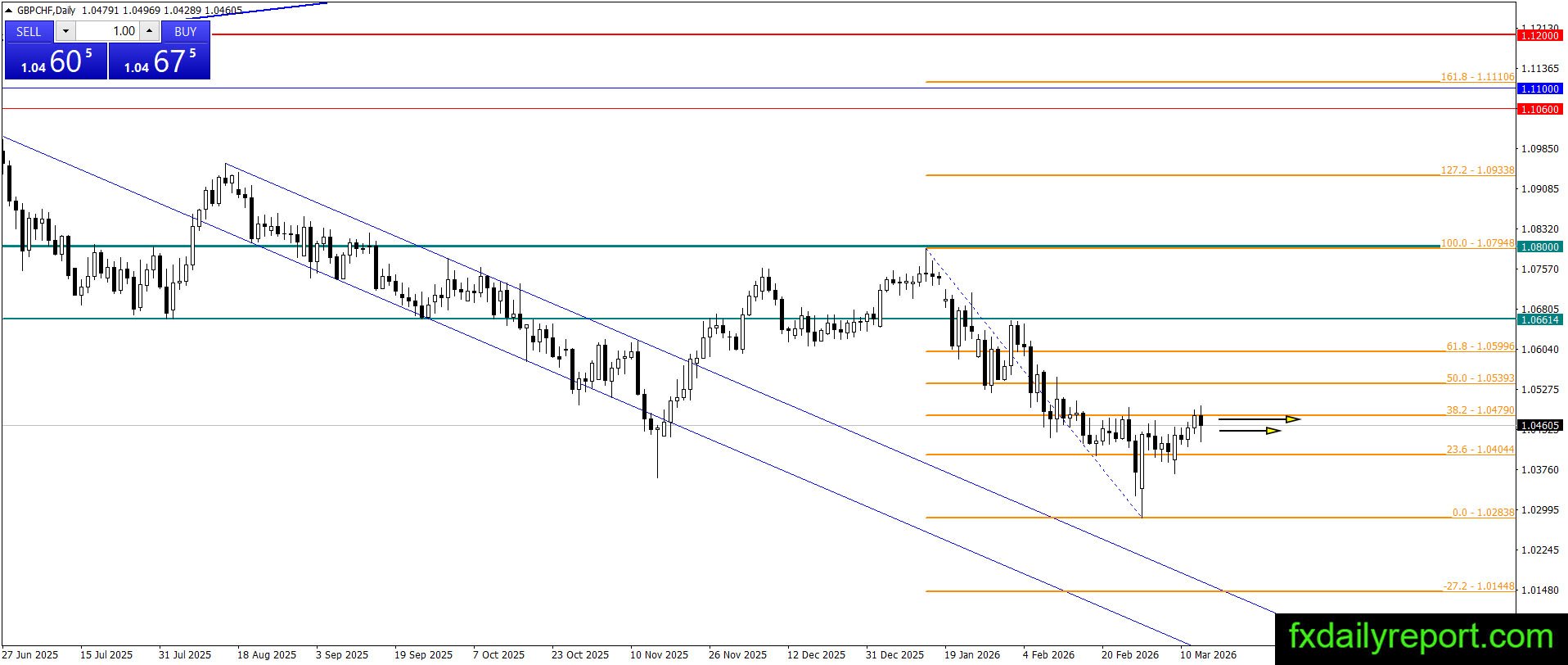
Task: Click the 1.06040 value on the price scale
Action: pyautogui.click(x=1539, y=350)
